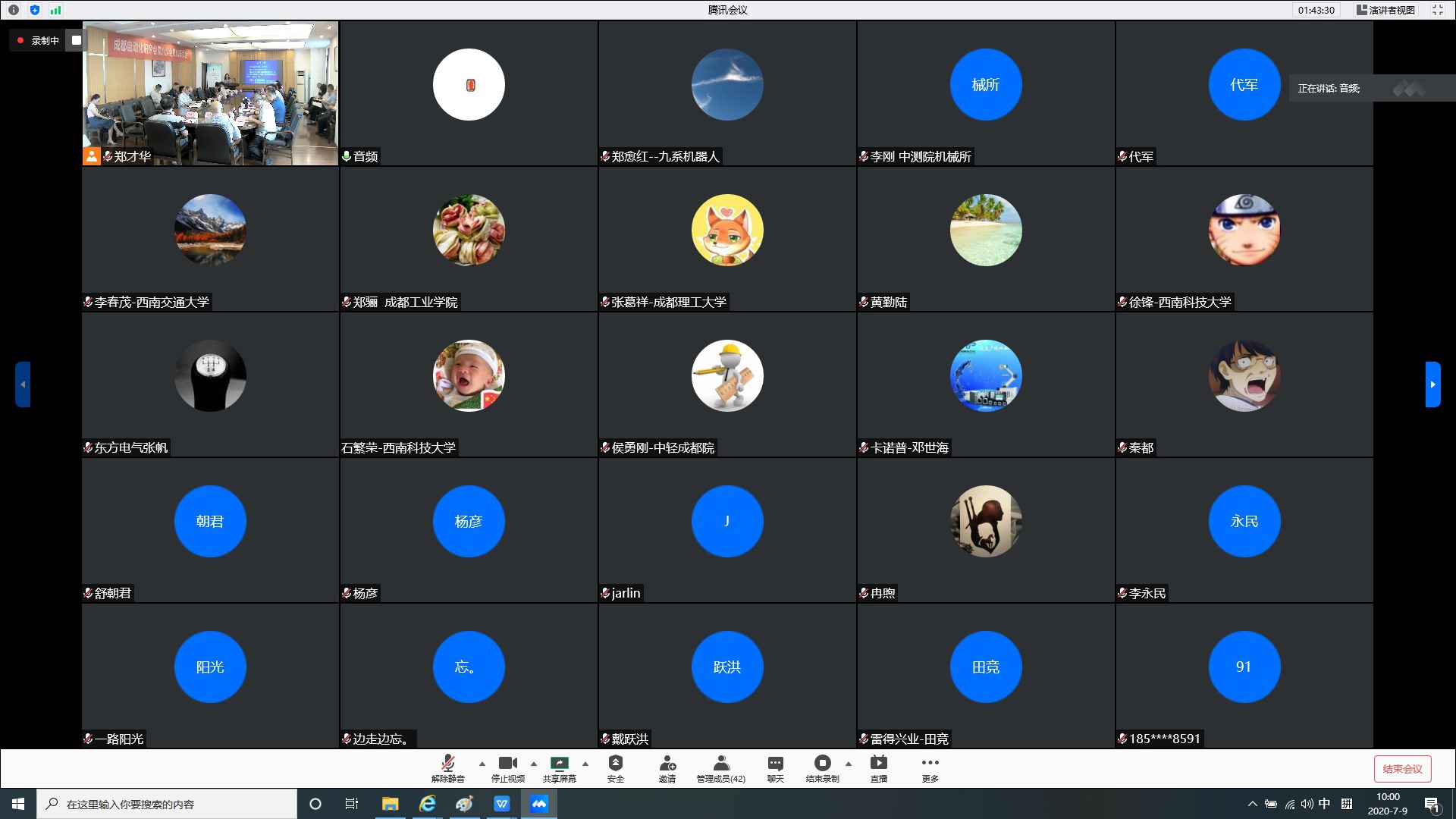
Task: Click stop square next to 录制中
Action: 76,40
